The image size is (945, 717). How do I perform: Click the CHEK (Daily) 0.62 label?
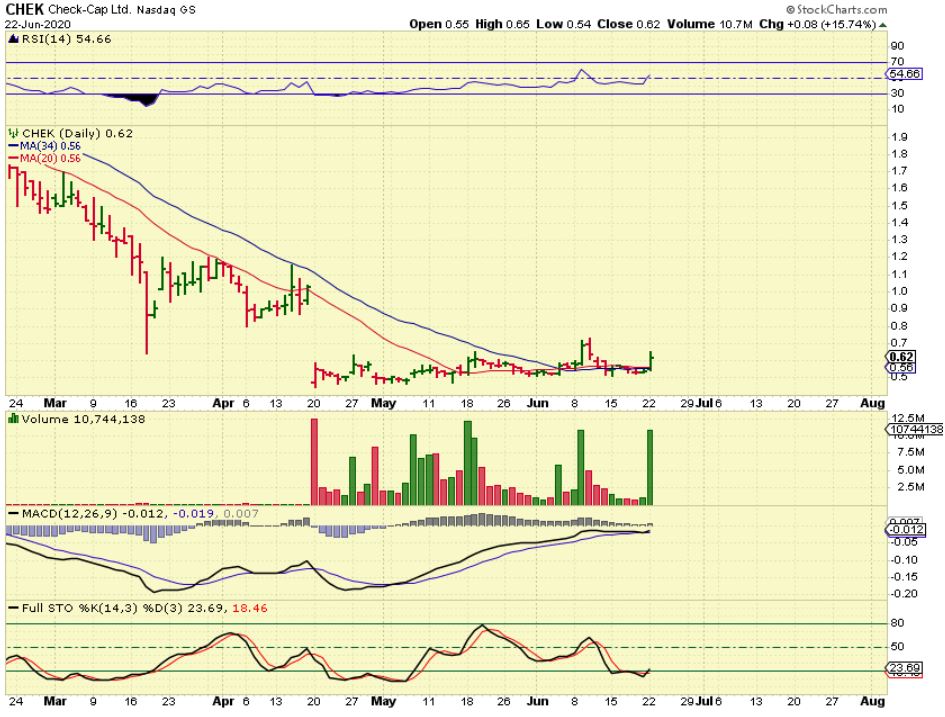[x=77, y=133]
